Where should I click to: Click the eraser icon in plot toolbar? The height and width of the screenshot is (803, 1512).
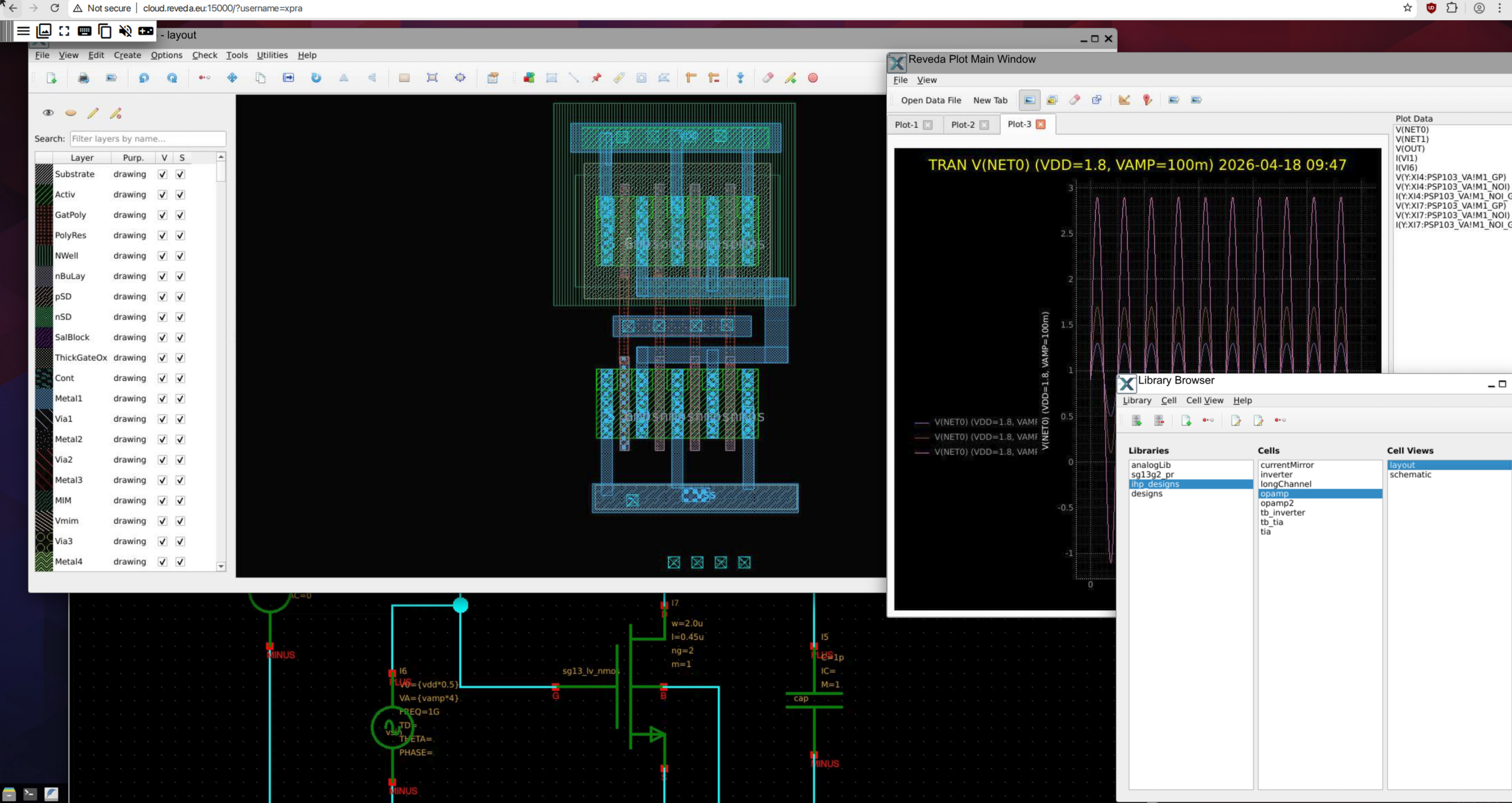(x=1074, y=100)
